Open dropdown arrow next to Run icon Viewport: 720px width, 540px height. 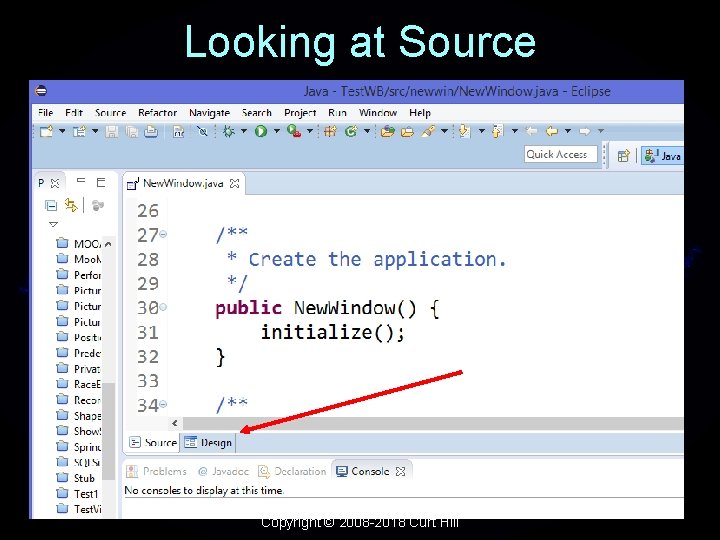277,131
